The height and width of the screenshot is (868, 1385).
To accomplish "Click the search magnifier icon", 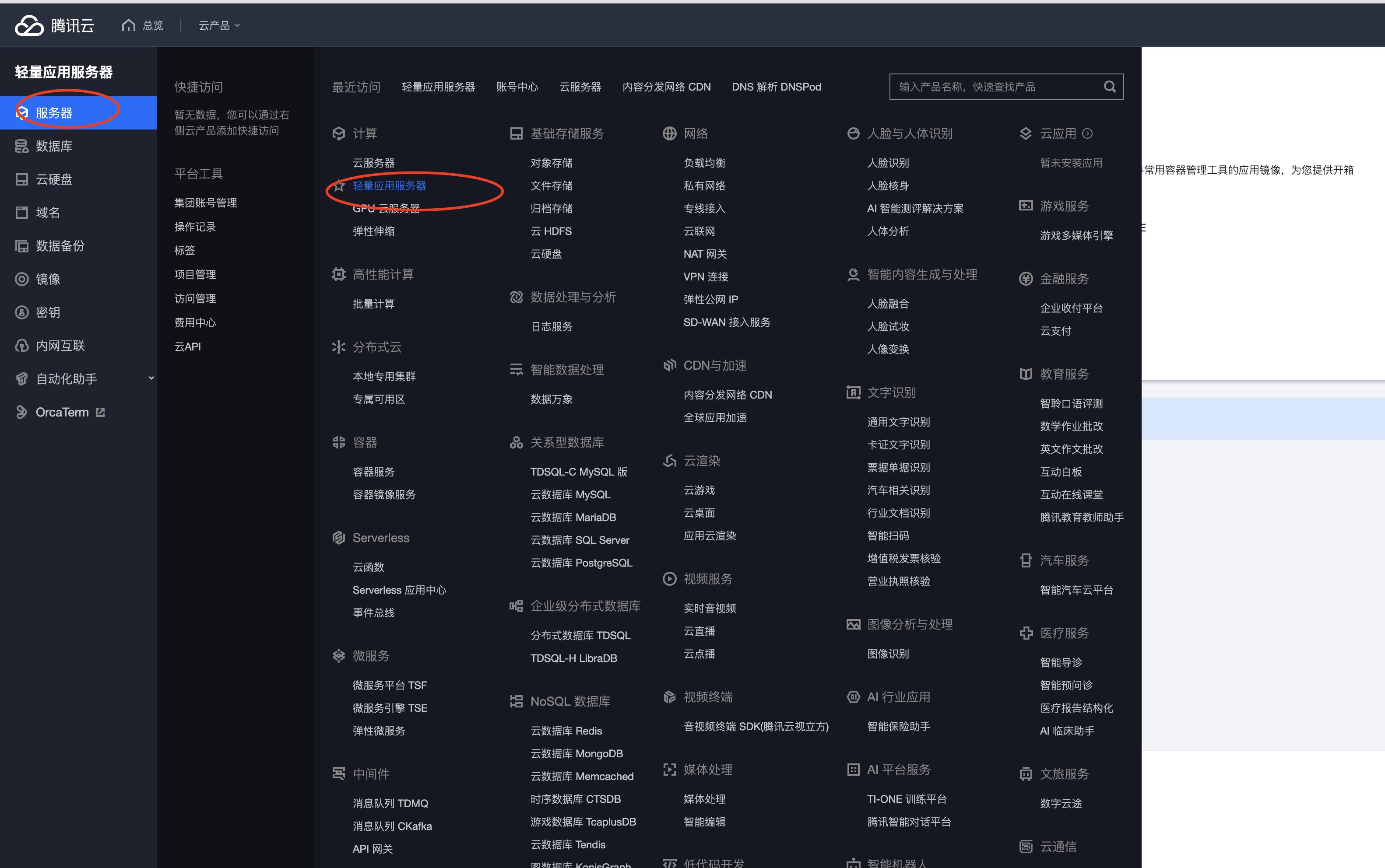I will pyautogui.click(x=1109, y=86).
